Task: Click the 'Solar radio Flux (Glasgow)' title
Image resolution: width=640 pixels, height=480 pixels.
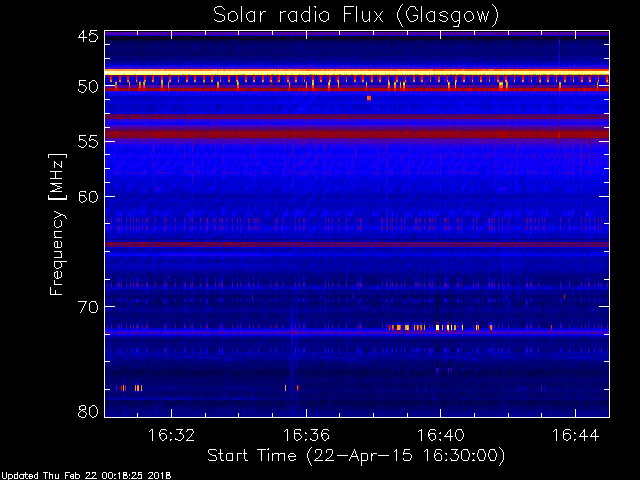Action: pyautogui.click(x=356, y=16)
